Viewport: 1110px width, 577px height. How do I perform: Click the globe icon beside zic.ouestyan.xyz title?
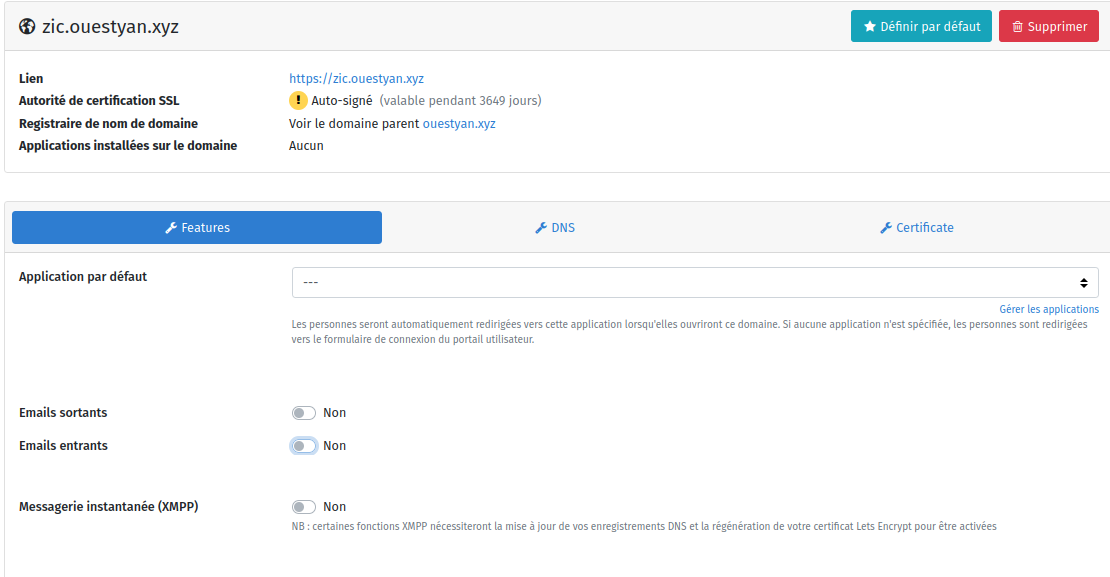[x=28, y=27]
